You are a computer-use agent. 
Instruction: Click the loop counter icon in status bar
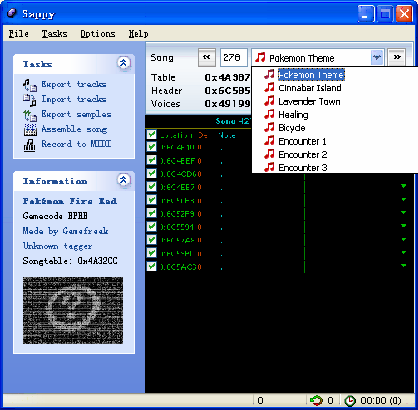pos(316,400)
